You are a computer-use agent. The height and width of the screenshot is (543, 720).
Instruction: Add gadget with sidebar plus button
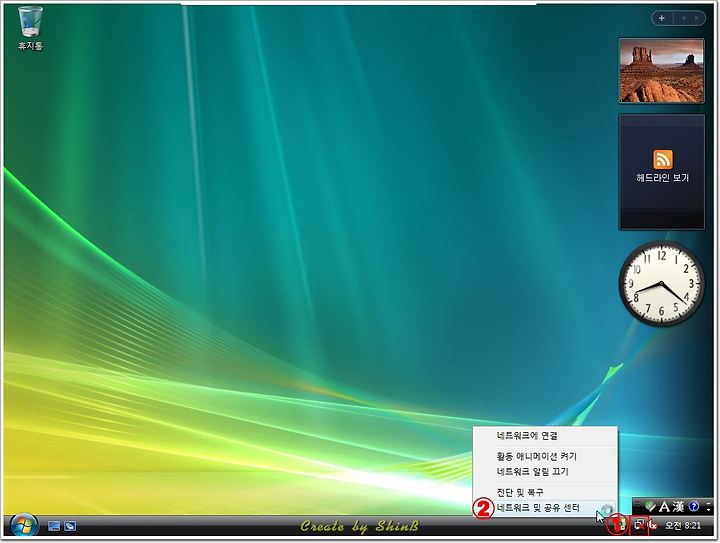pos(662,18)
